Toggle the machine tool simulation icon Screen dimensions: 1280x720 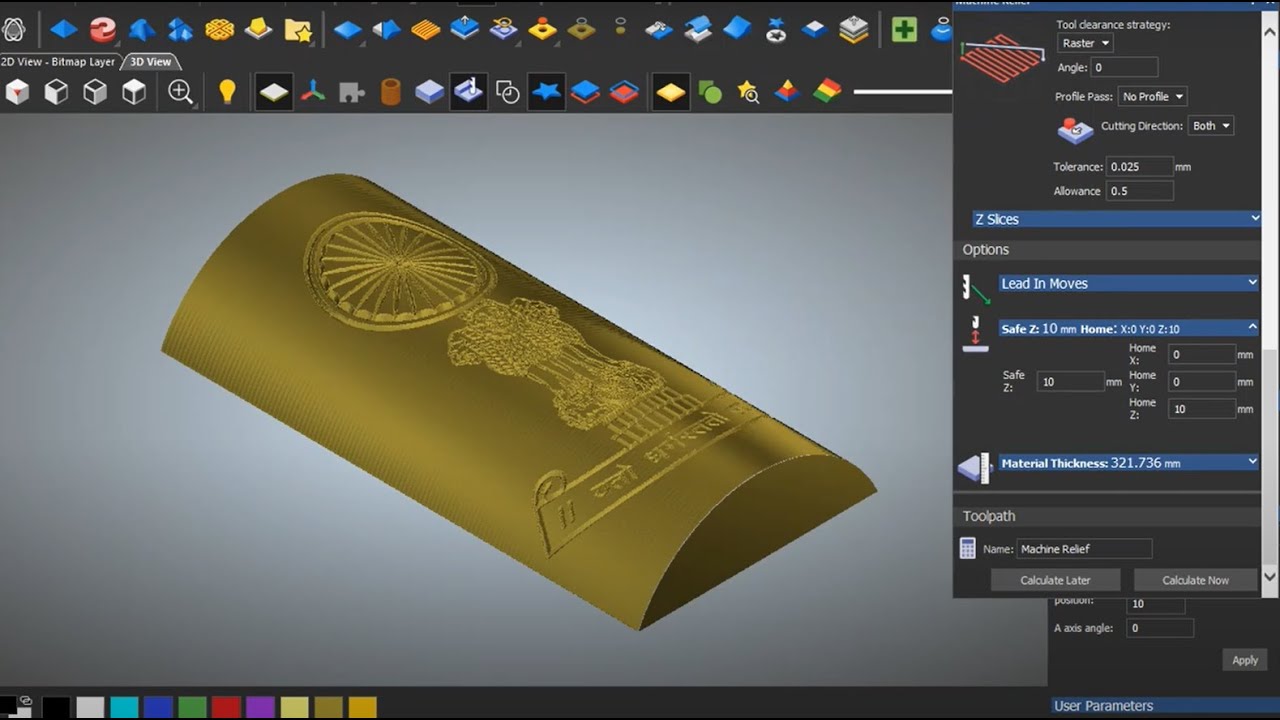tap(468, 93)
